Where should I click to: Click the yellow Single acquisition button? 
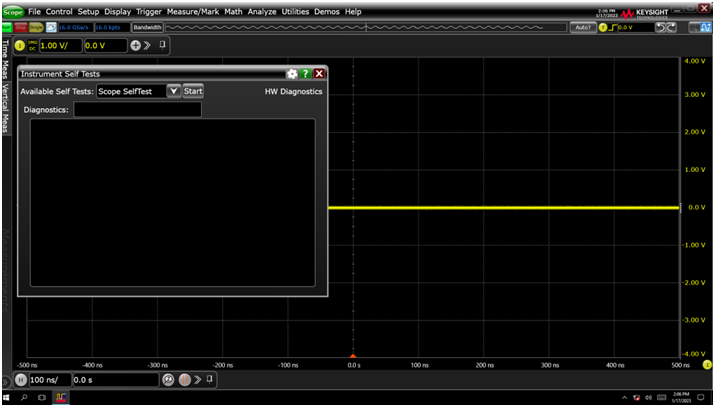(36, 27)
